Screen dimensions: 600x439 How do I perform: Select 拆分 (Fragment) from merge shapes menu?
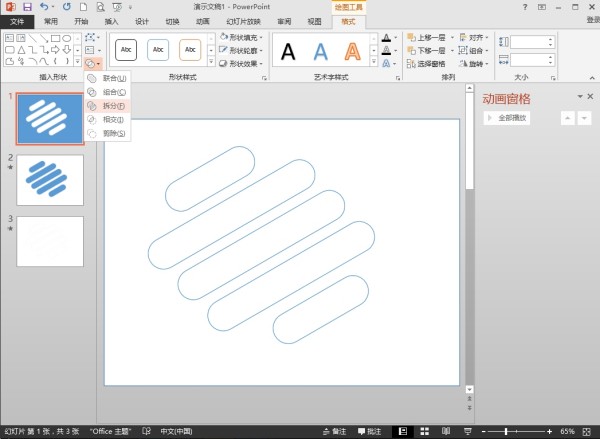113,105
